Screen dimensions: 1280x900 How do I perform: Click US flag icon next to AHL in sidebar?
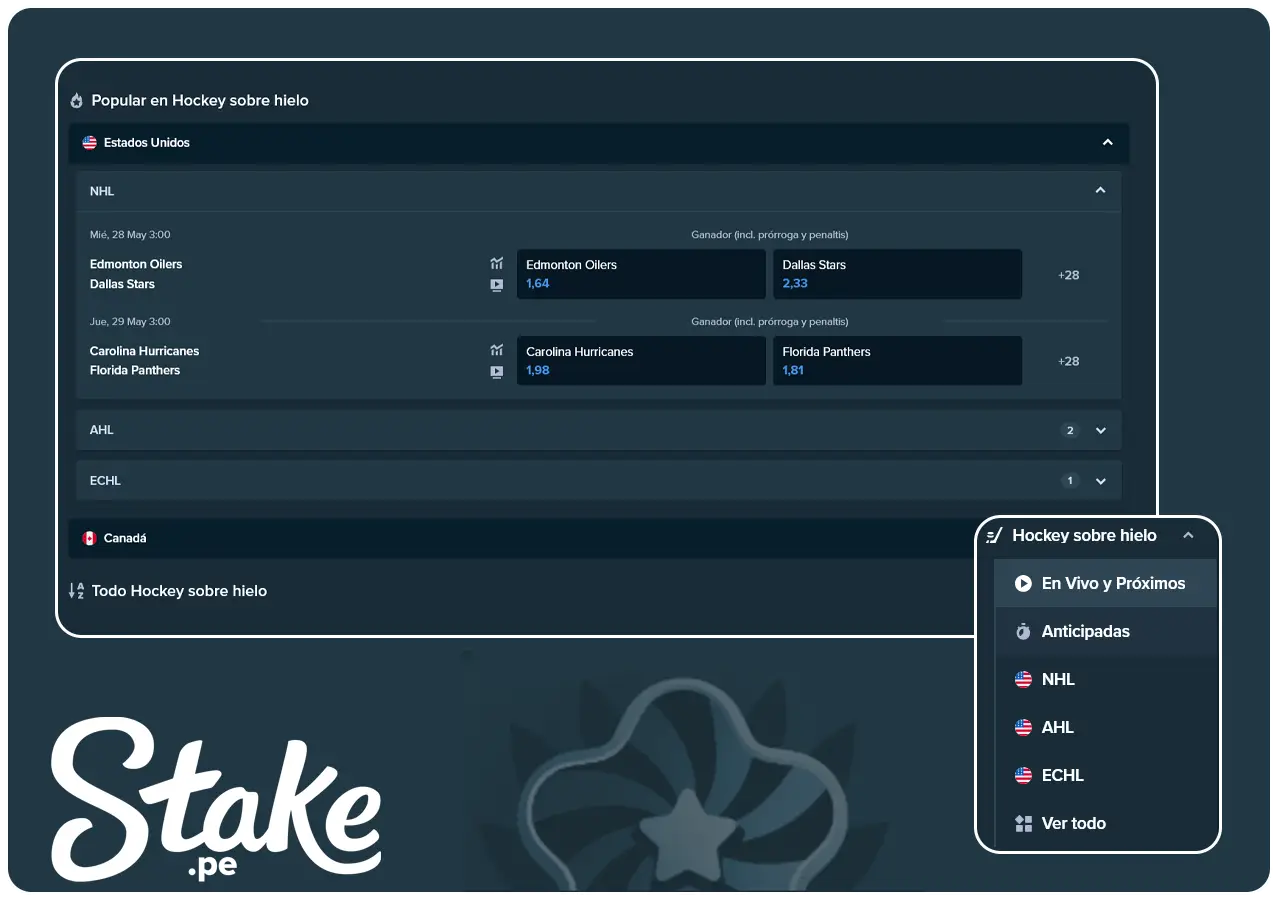(x=1023, y=728)
